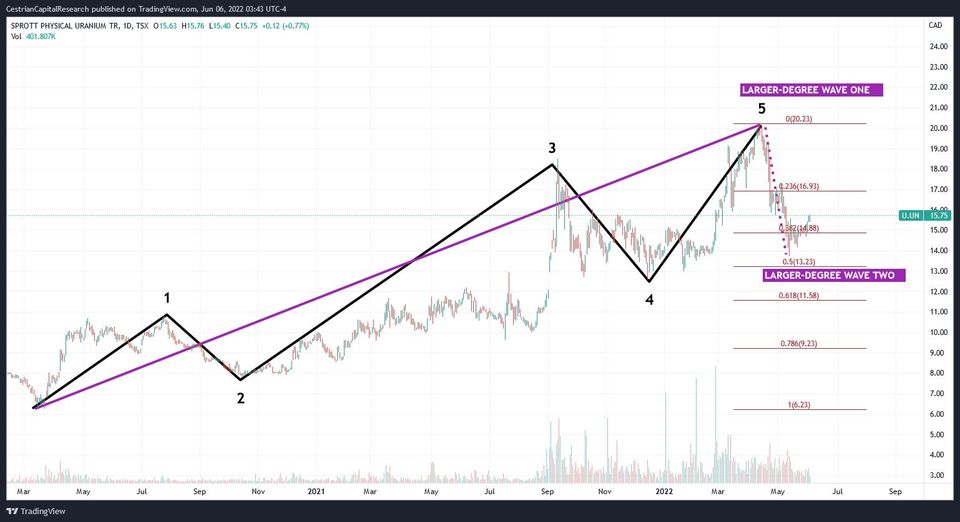The width and height of the screenshot is (960, 522).
Task: Click the 2021 year label on the time axis
Action: [x=316, y=491]
